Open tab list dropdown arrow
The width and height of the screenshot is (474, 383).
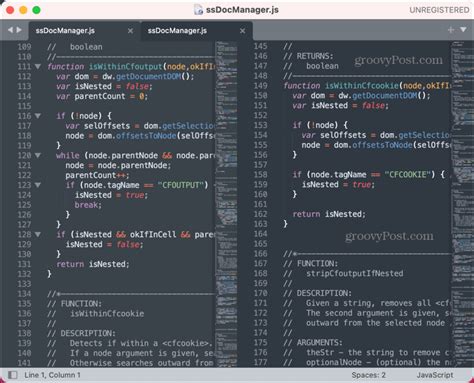click(463, 30)
